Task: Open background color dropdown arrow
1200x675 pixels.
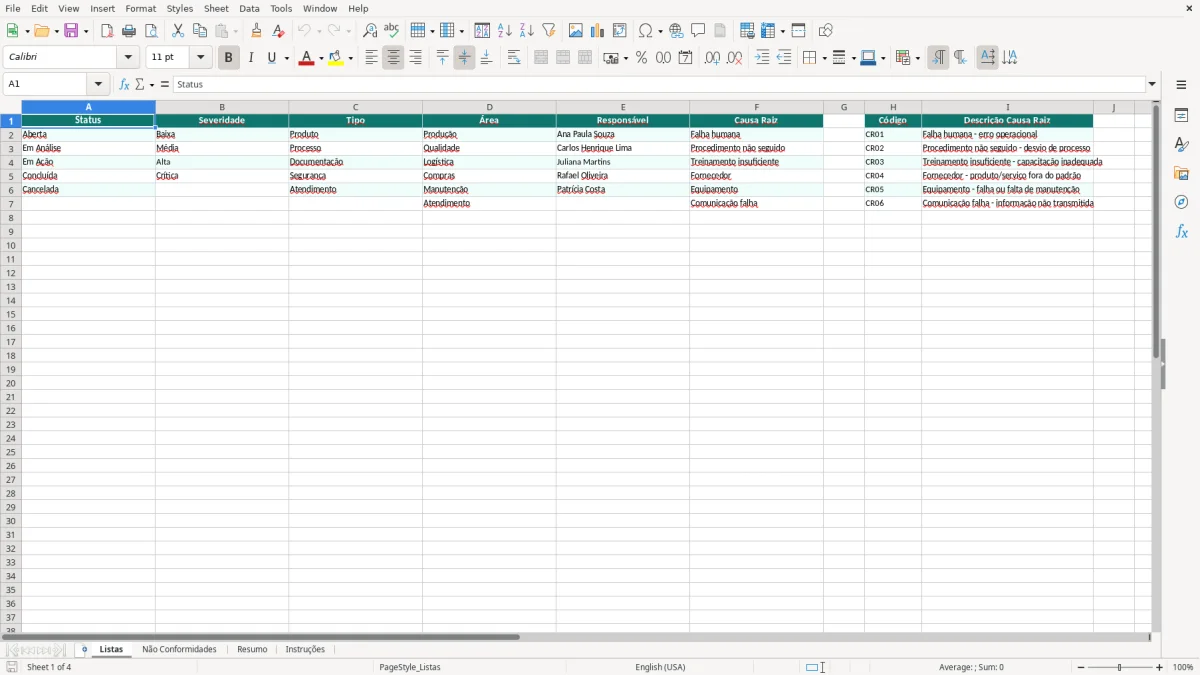Action: pos(350,58)
